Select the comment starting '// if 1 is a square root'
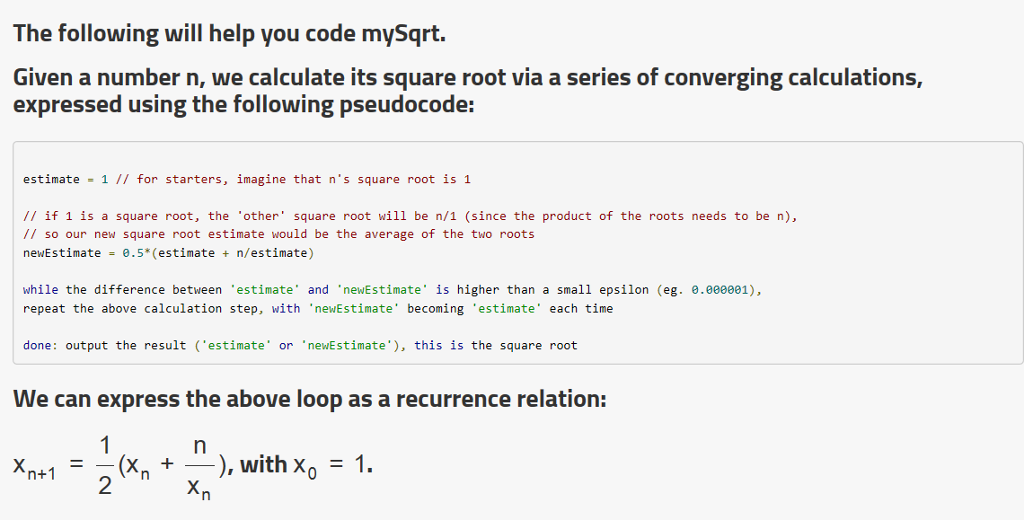1024x520 pixels. click(x=410, y=216)
